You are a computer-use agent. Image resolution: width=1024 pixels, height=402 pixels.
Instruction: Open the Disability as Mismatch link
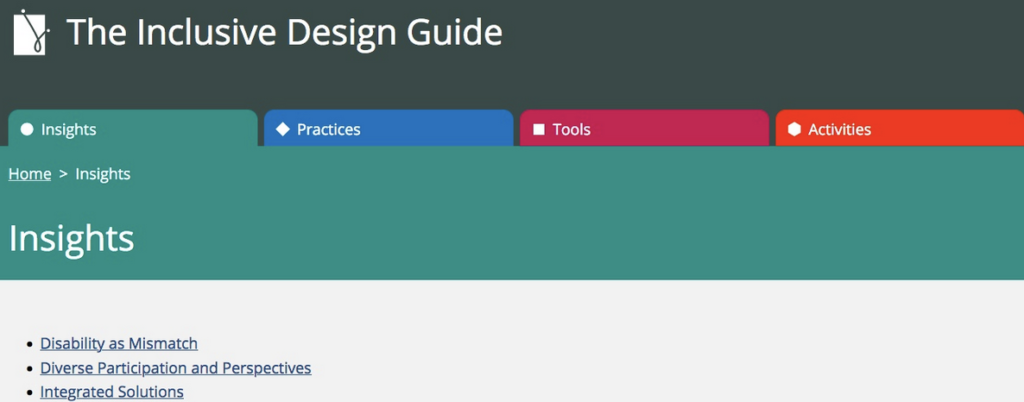[x=119, y=344]
